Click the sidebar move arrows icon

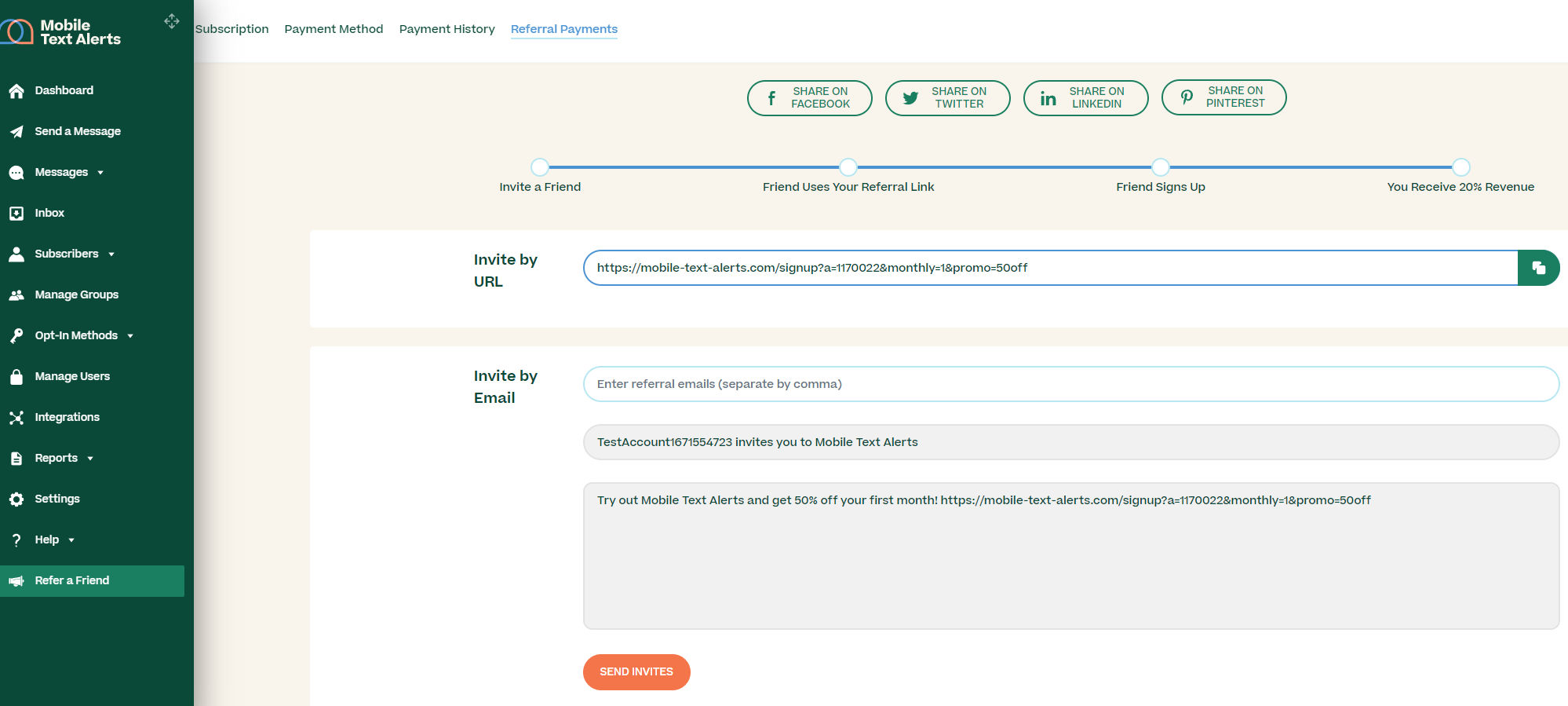[172, 21]
